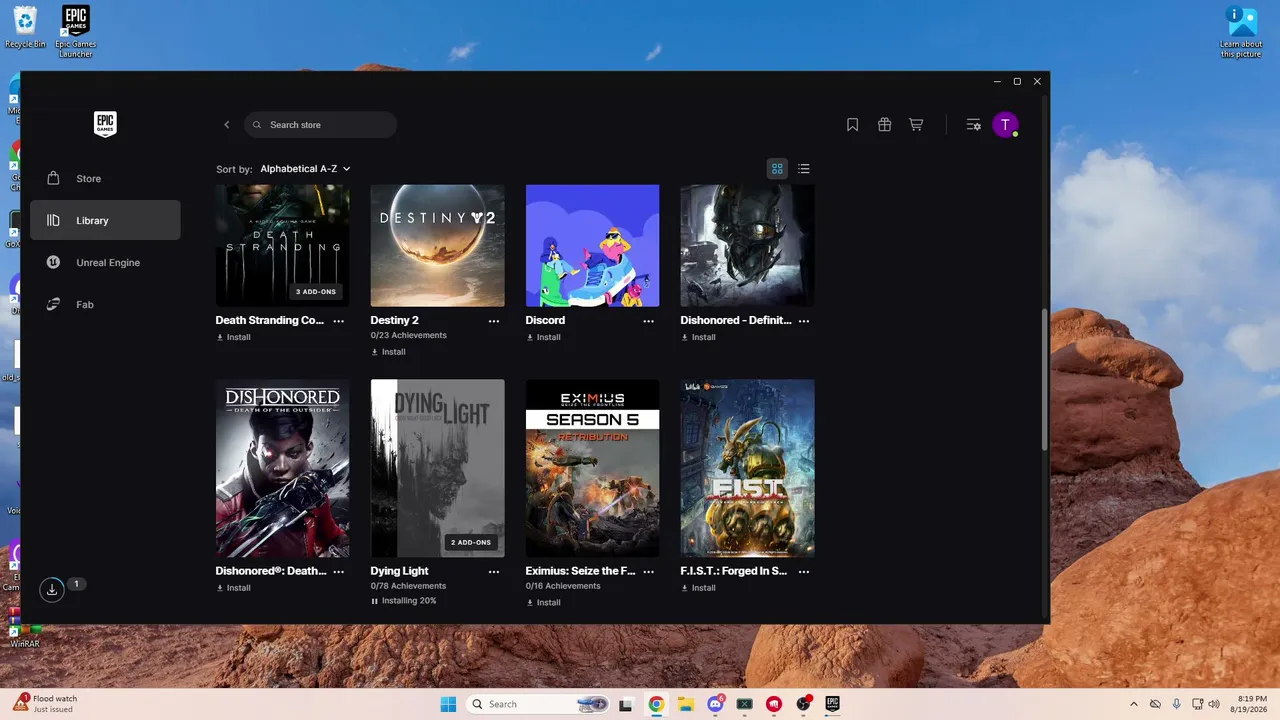Open the Dying Light cover thumbnail
Image resolution: width=1280 pixels, height=720 pixels.
click(x=438, y=468)
